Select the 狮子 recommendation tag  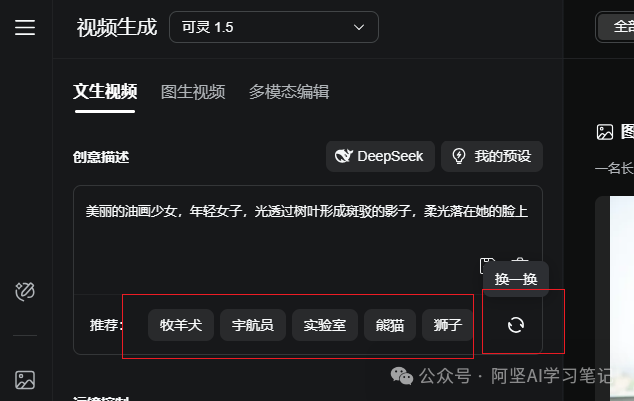pos(448,325)
